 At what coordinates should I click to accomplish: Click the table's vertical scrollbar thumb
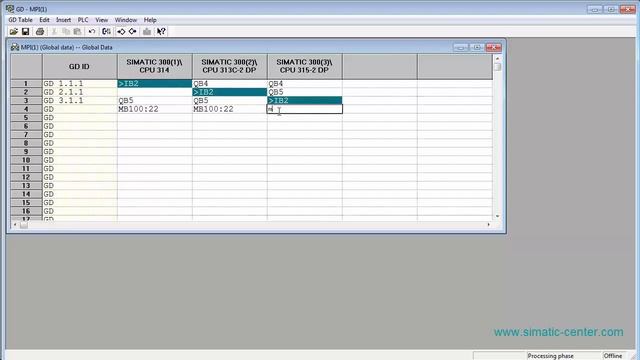[x=497, y=67]
